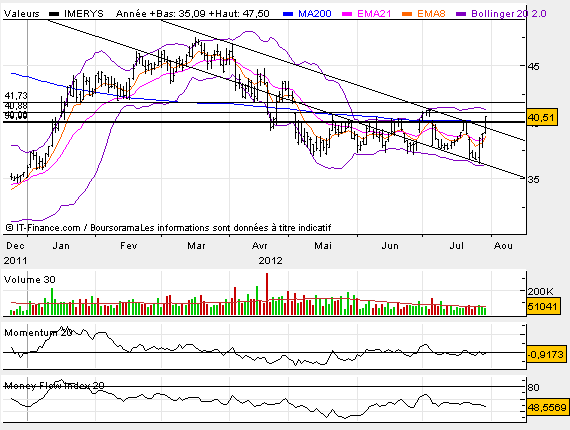
Task: Click the 80 level on Money Flow axis
Action: click(534, 387)
